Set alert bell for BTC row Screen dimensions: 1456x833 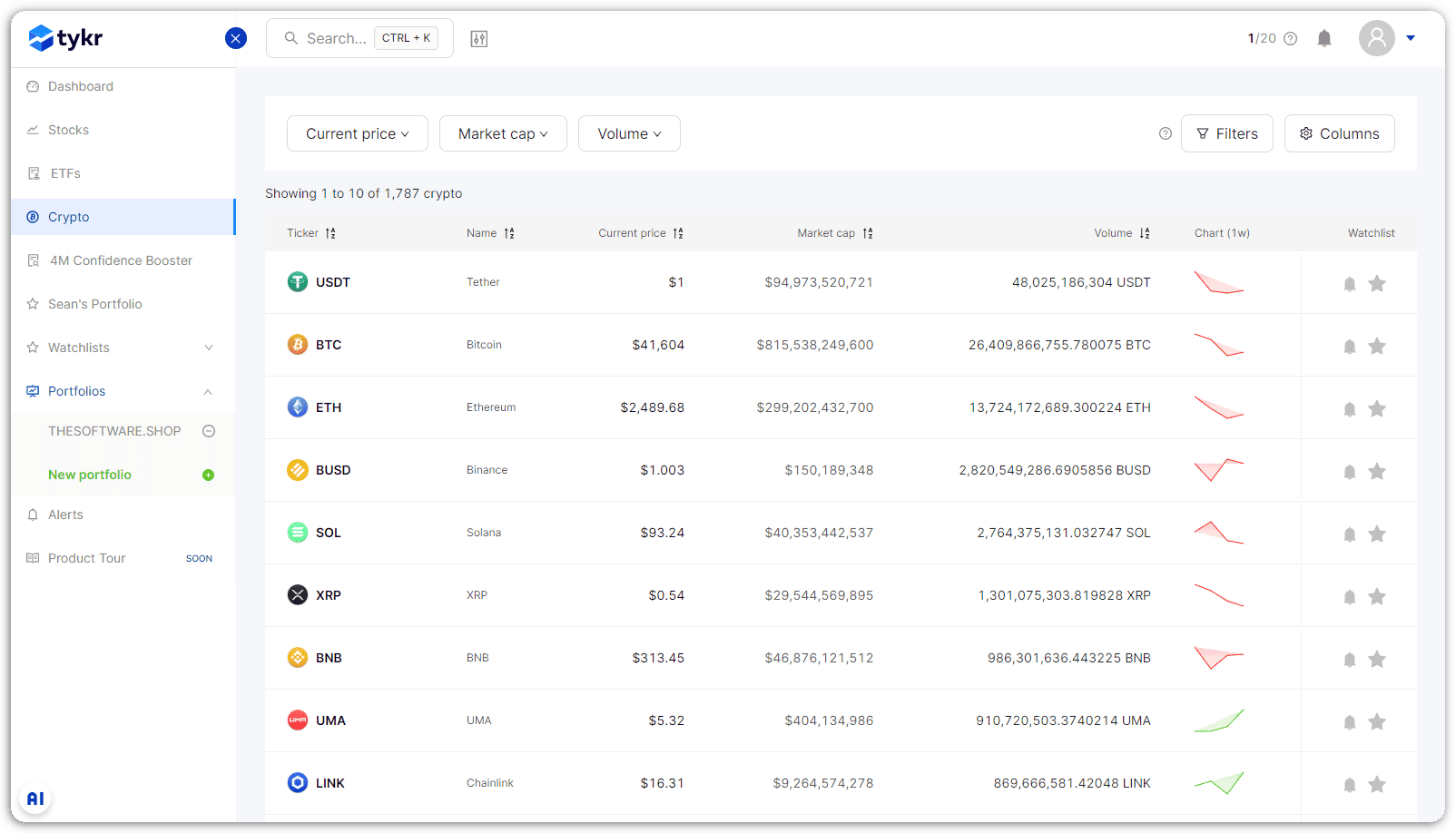tap(1350, 347)
